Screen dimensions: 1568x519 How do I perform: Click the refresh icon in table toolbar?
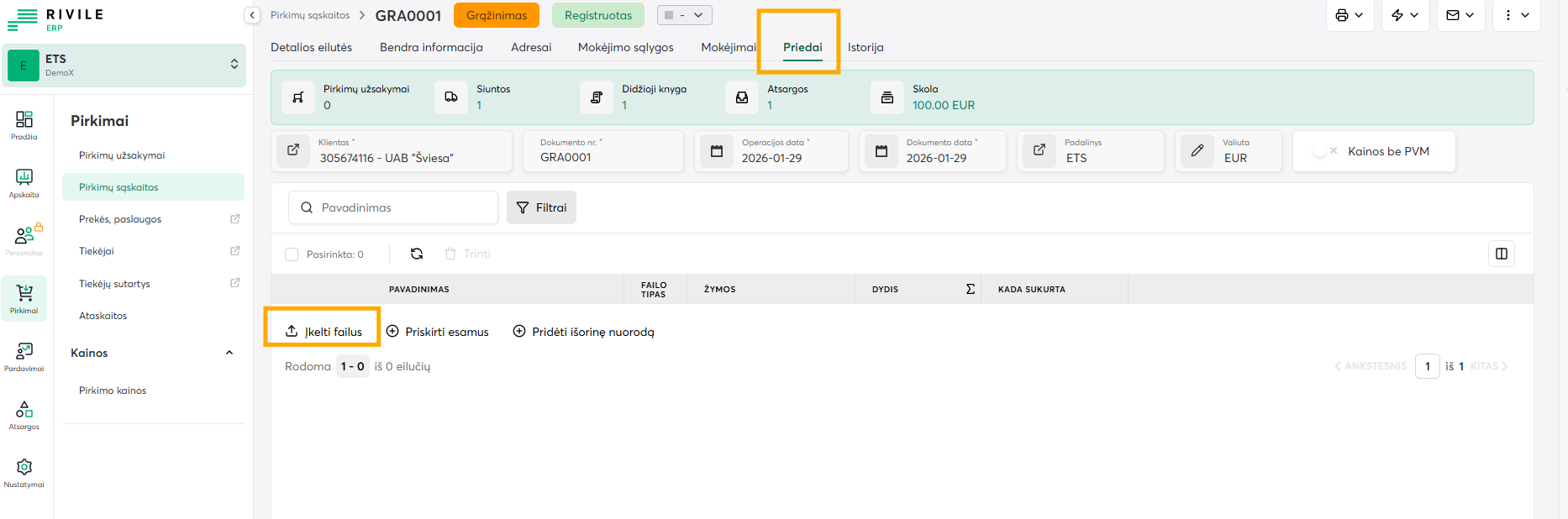click(x=417, y=254)
